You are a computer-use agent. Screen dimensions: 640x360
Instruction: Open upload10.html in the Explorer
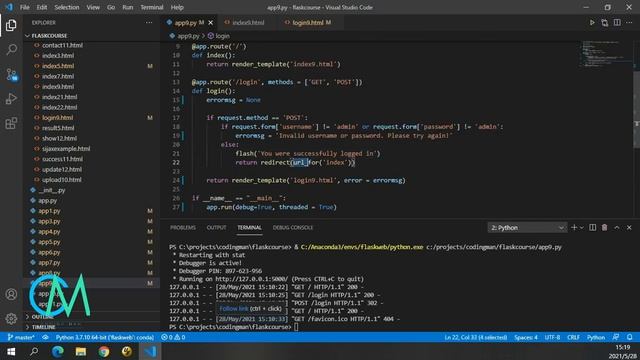coord(62,180)
